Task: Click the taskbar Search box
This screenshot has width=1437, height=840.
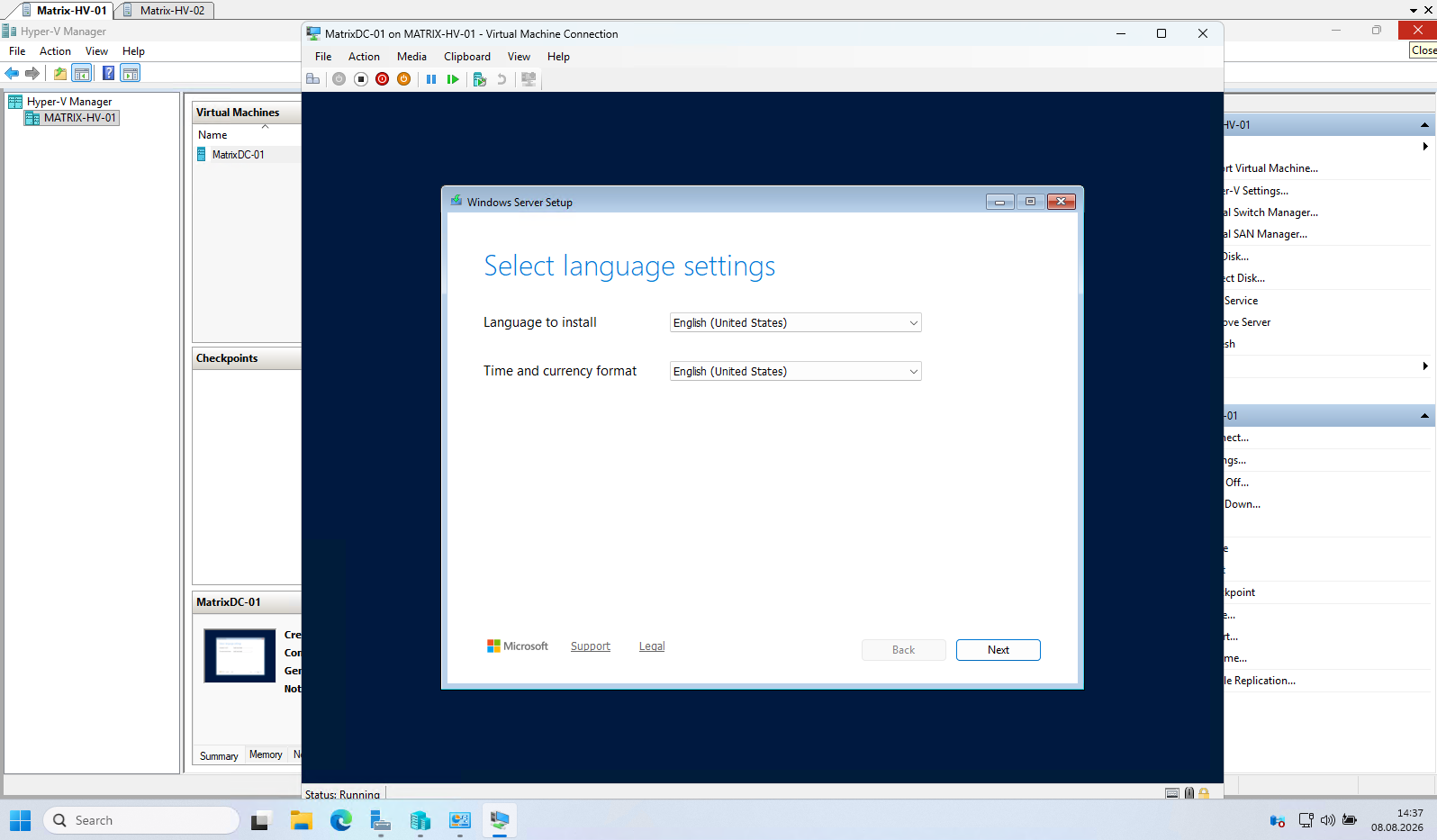Action: tap(141, 820)
